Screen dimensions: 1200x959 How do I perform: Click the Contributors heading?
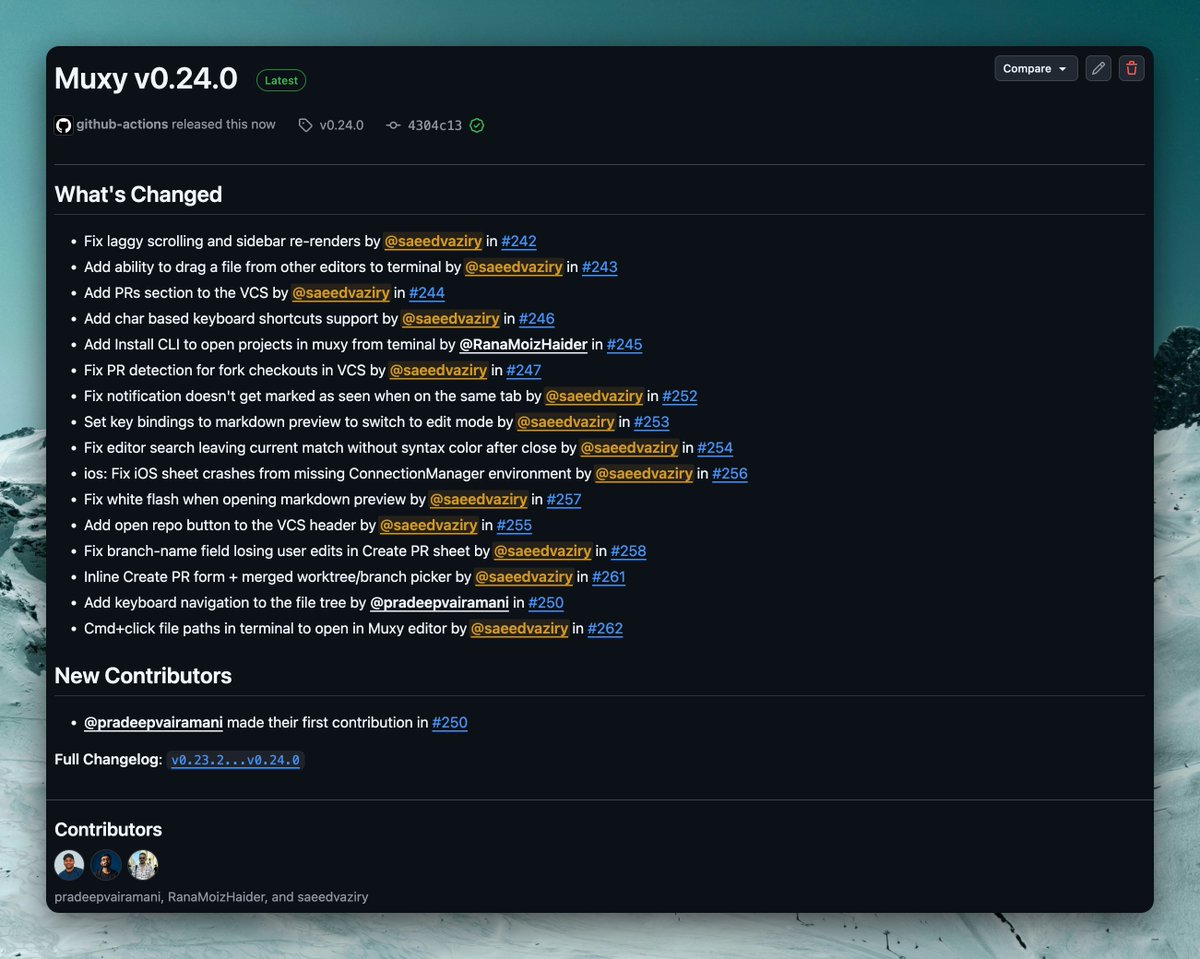[108, 829]
